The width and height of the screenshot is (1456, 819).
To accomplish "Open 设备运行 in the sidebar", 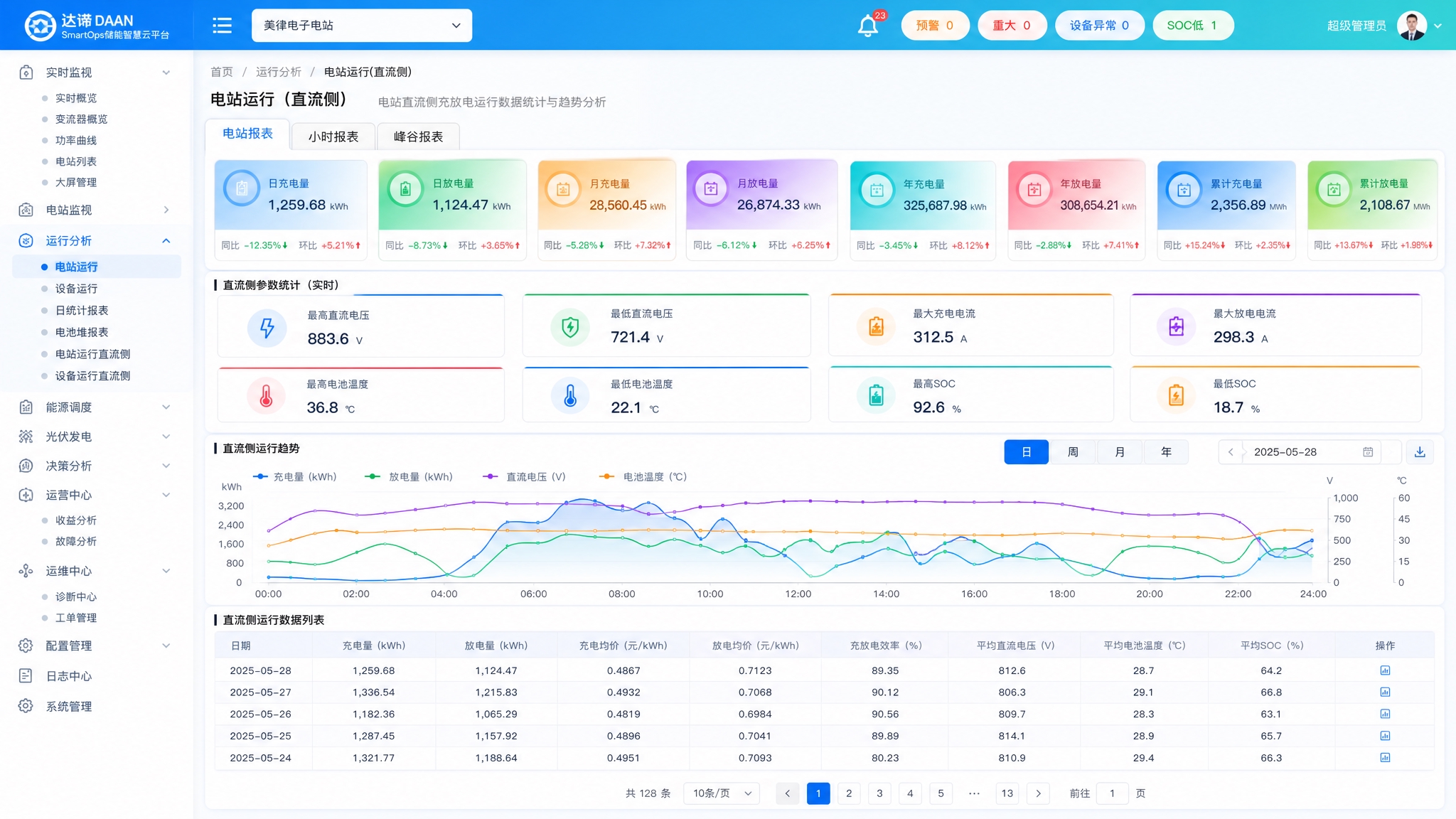I will click(77, 289).
